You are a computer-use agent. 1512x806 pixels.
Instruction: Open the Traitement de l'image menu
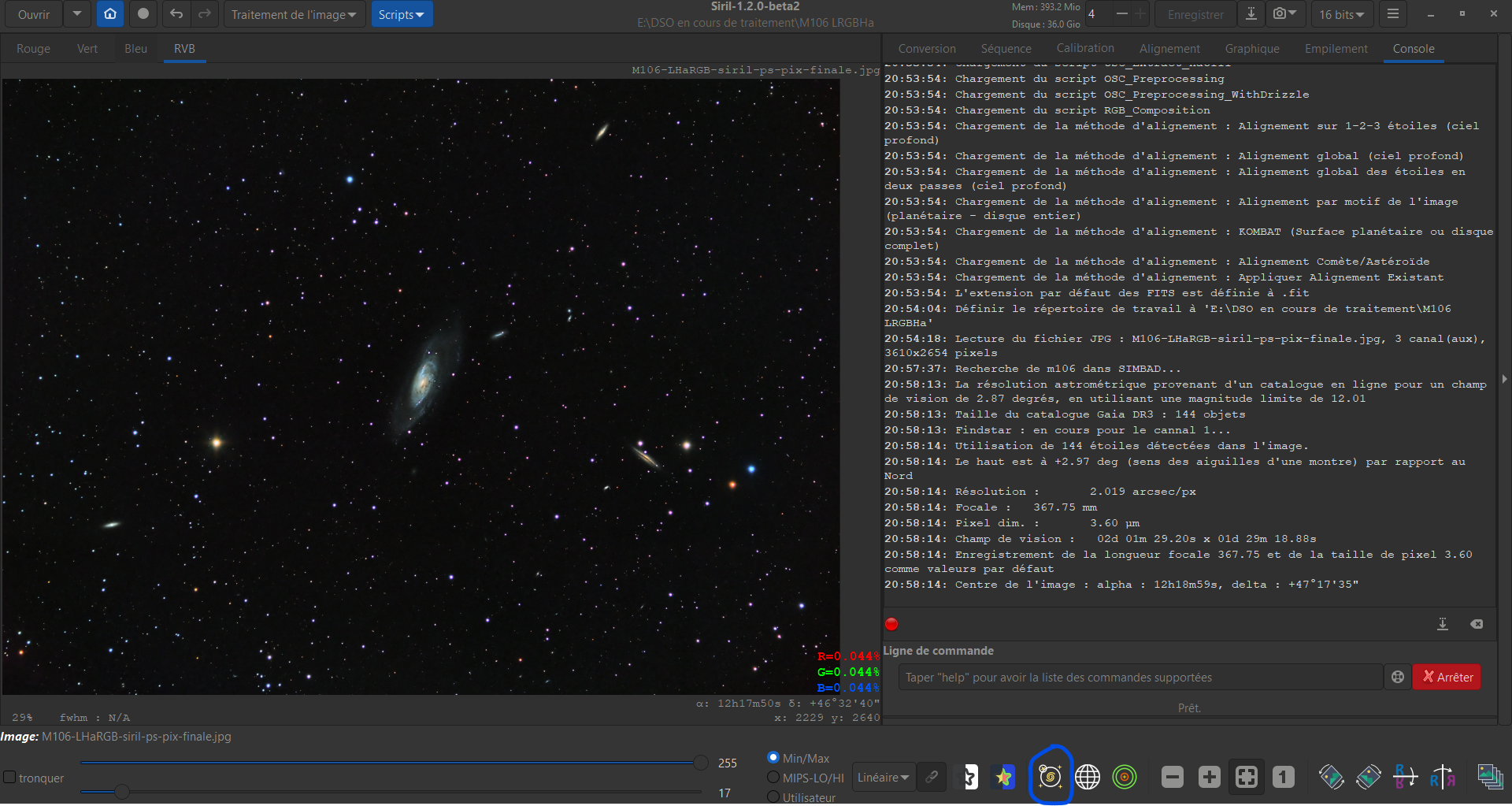pyautogui.click(x=295, y=14)
